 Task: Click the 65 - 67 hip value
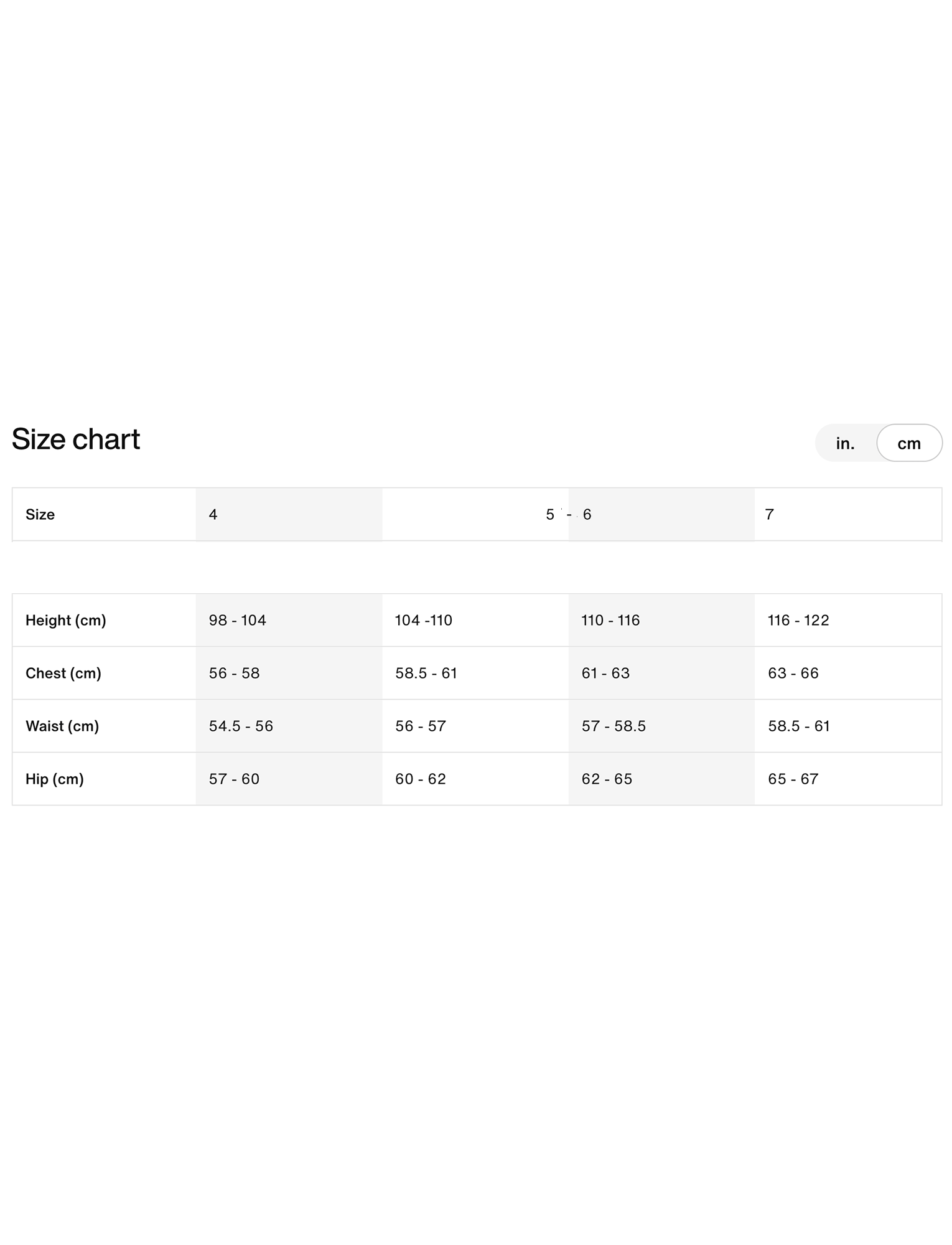(793, 779)
